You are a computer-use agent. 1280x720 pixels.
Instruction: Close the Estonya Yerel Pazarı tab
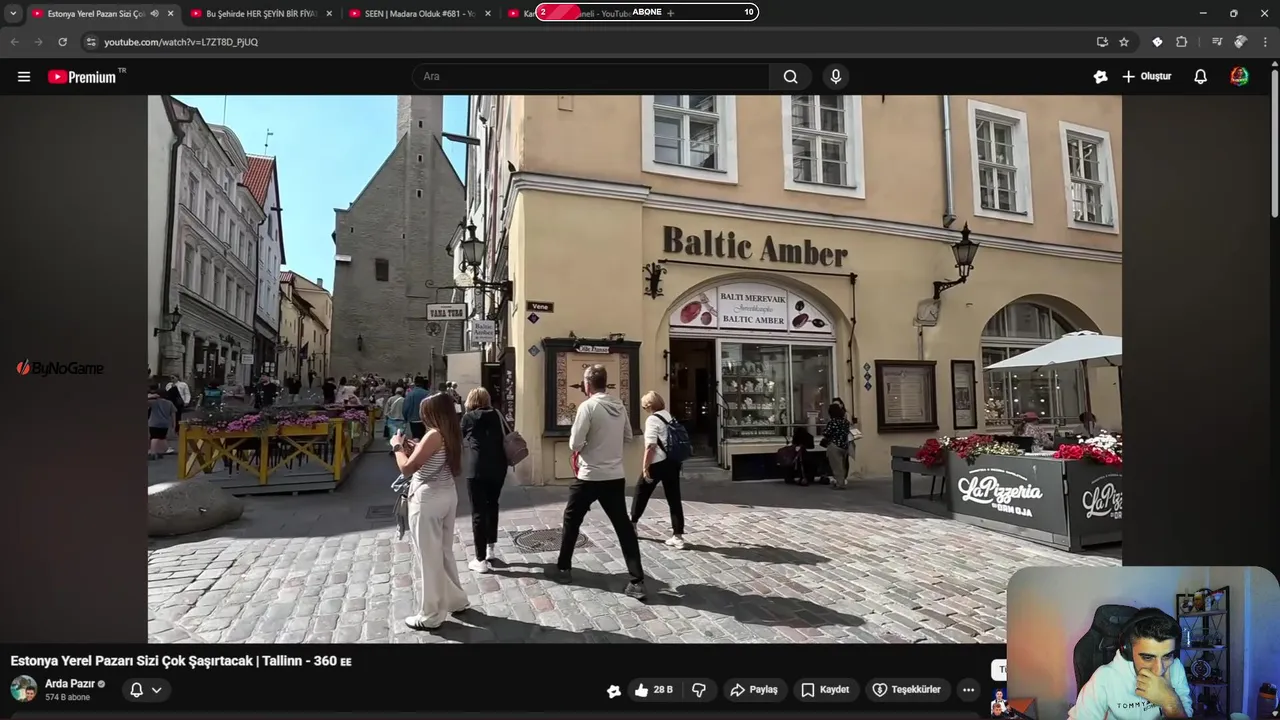click(x=170, y=14)
